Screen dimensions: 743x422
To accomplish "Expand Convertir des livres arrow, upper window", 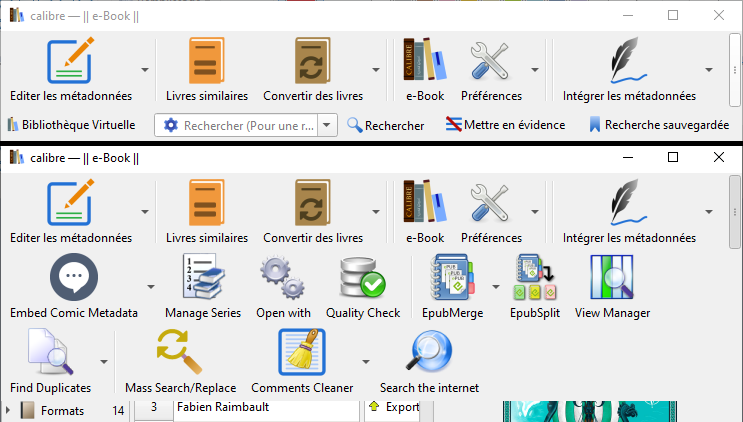I will click(x=376, y=70).
